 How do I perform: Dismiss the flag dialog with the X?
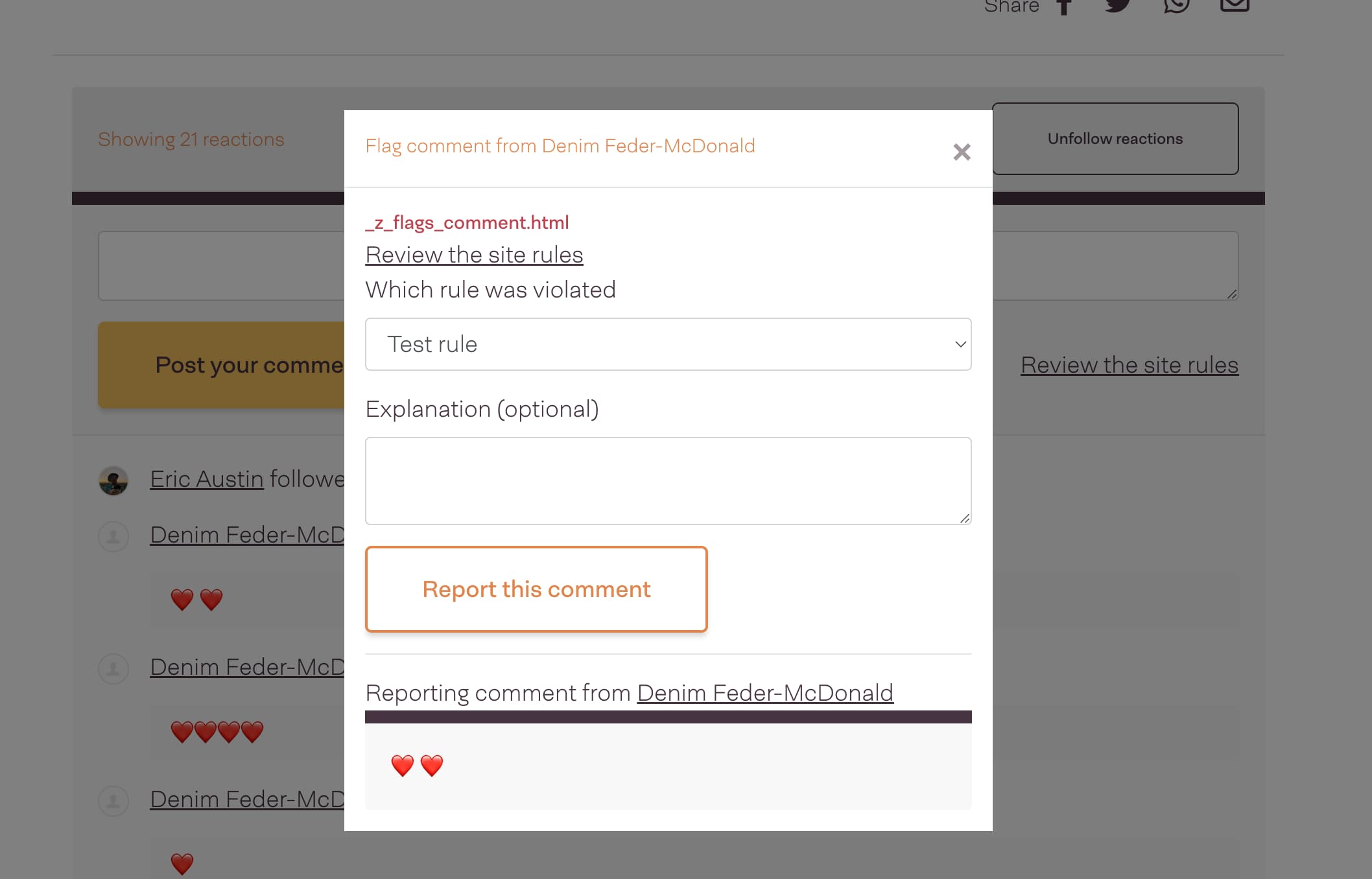962,152
